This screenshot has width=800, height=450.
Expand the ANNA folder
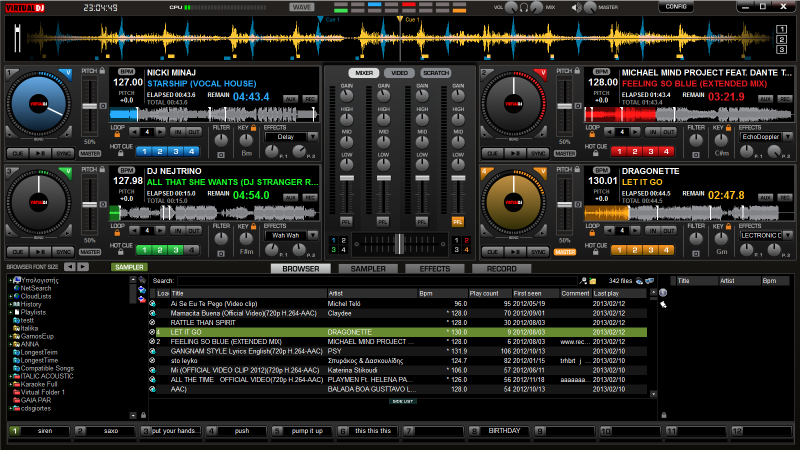(10, 344)
